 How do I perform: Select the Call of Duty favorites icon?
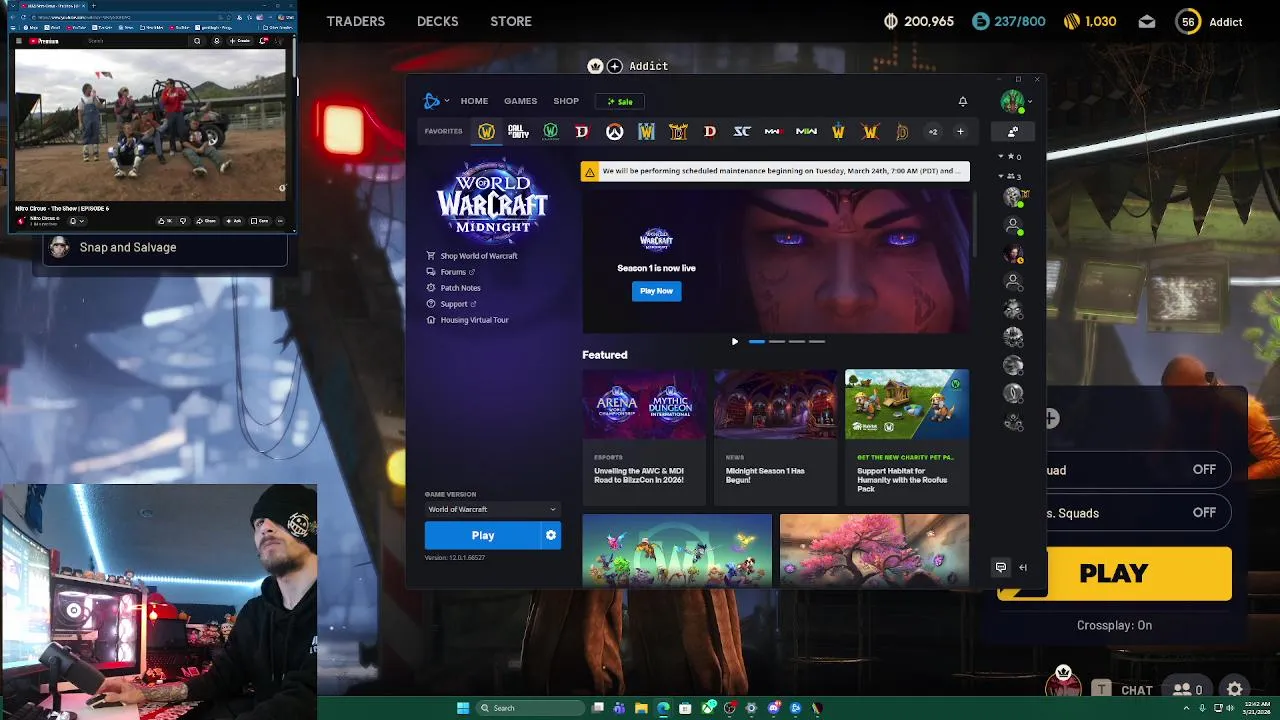coord(518,131)
